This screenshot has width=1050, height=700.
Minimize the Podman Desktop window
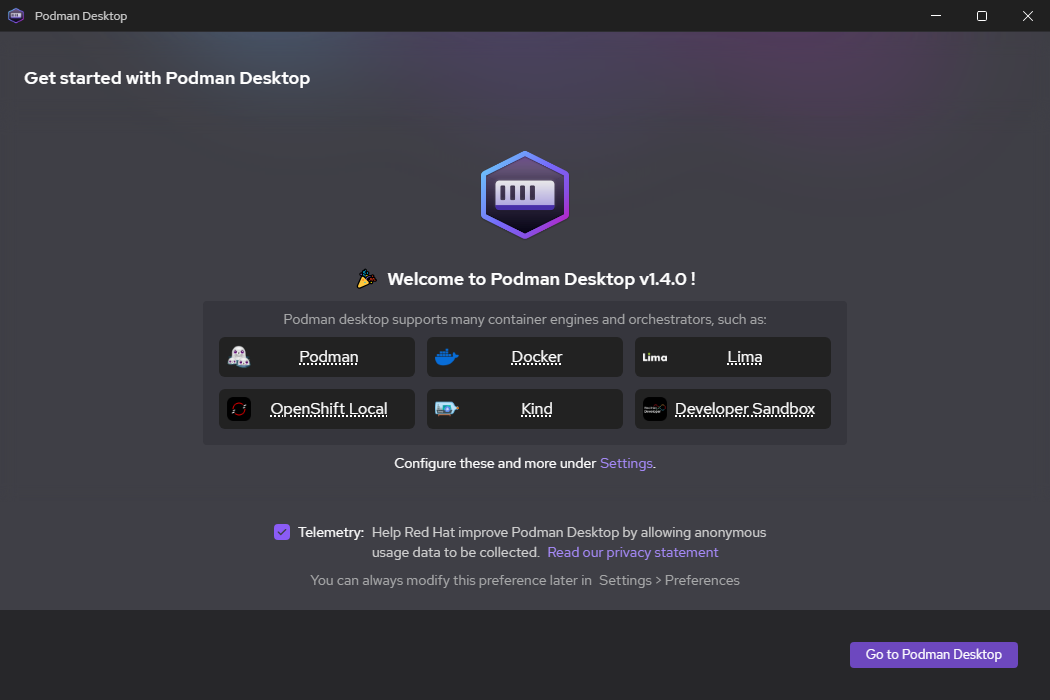tap(936, 15)
